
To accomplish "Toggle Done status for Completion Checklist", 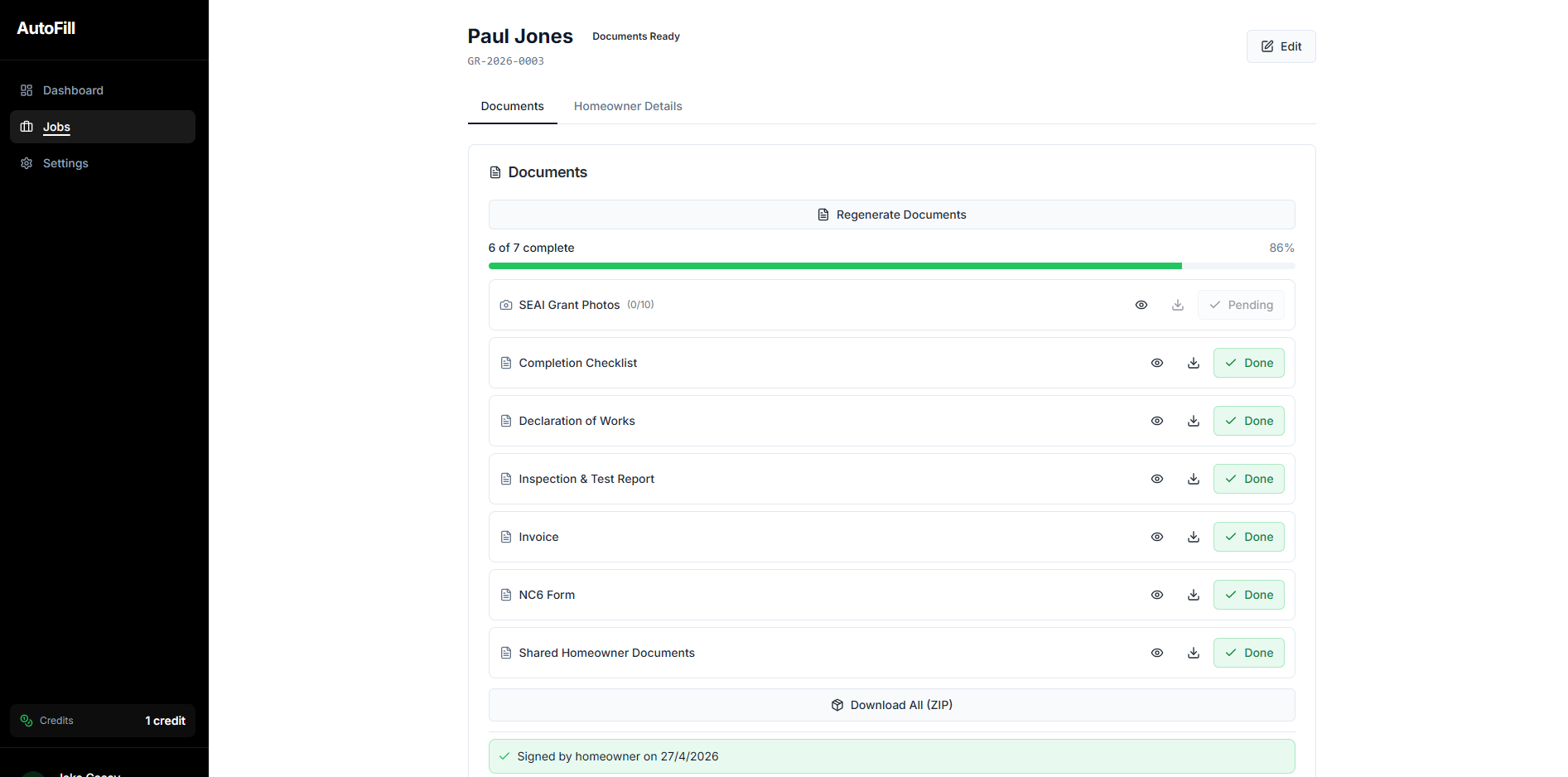I will (1249, 363).
